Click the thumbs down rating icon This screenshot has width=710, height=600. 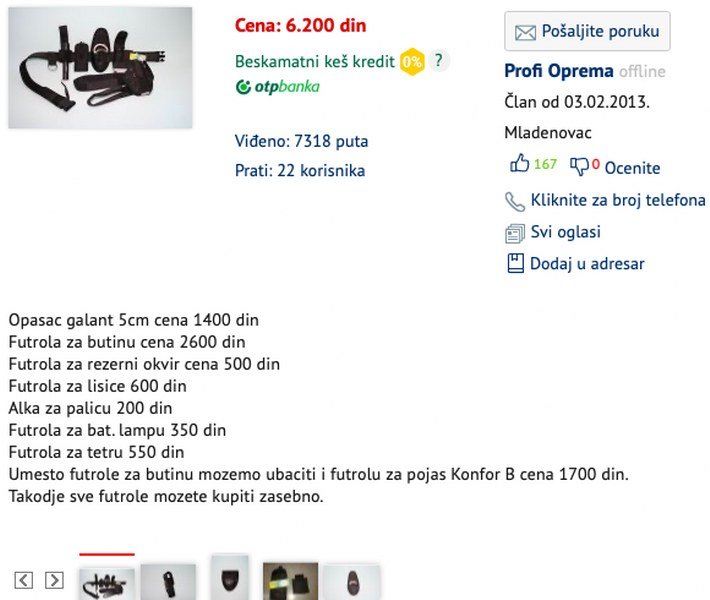[579, 166]
